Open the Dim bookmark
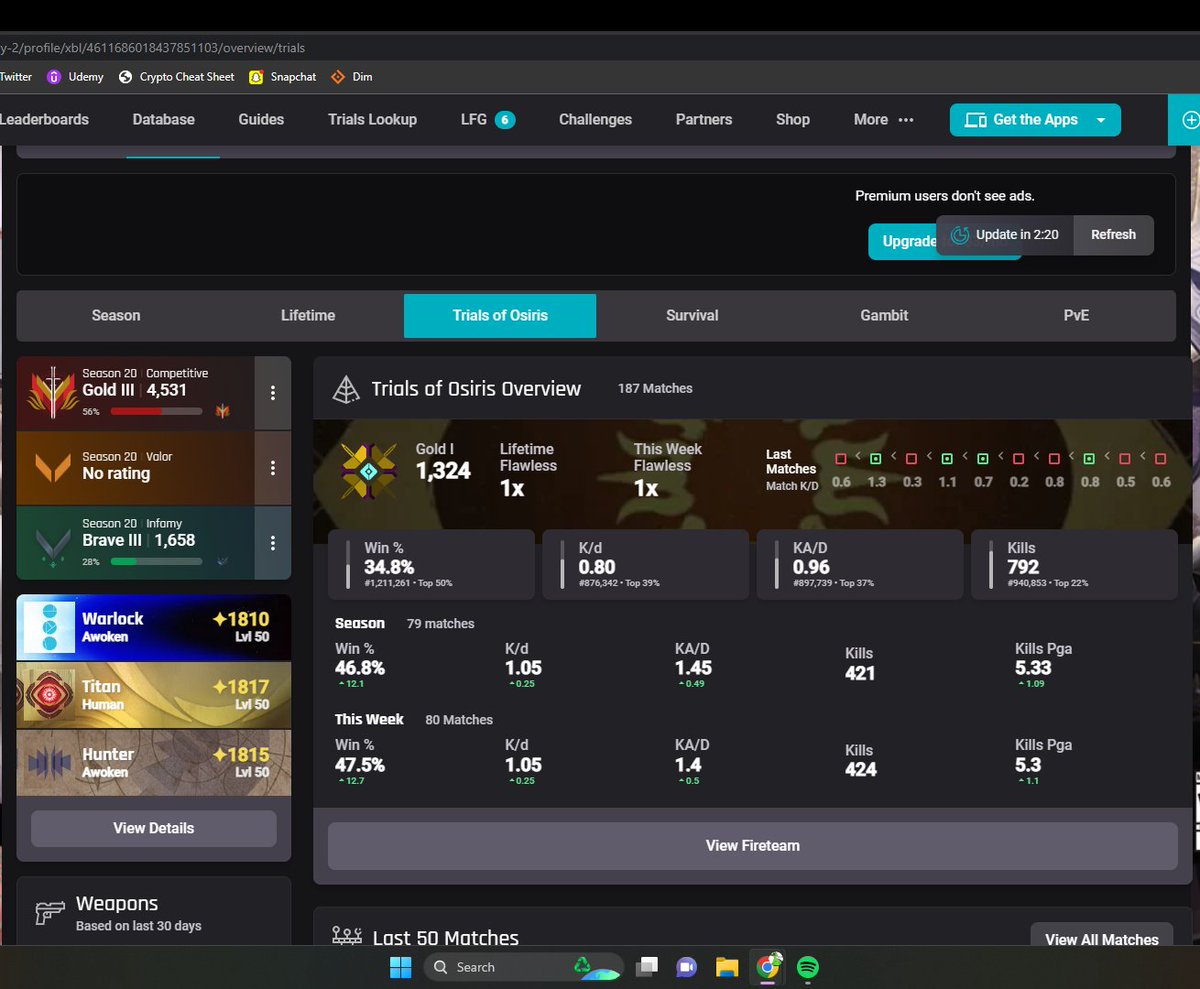This screenshot has height=989, width=1200. (x=351, y=77)
